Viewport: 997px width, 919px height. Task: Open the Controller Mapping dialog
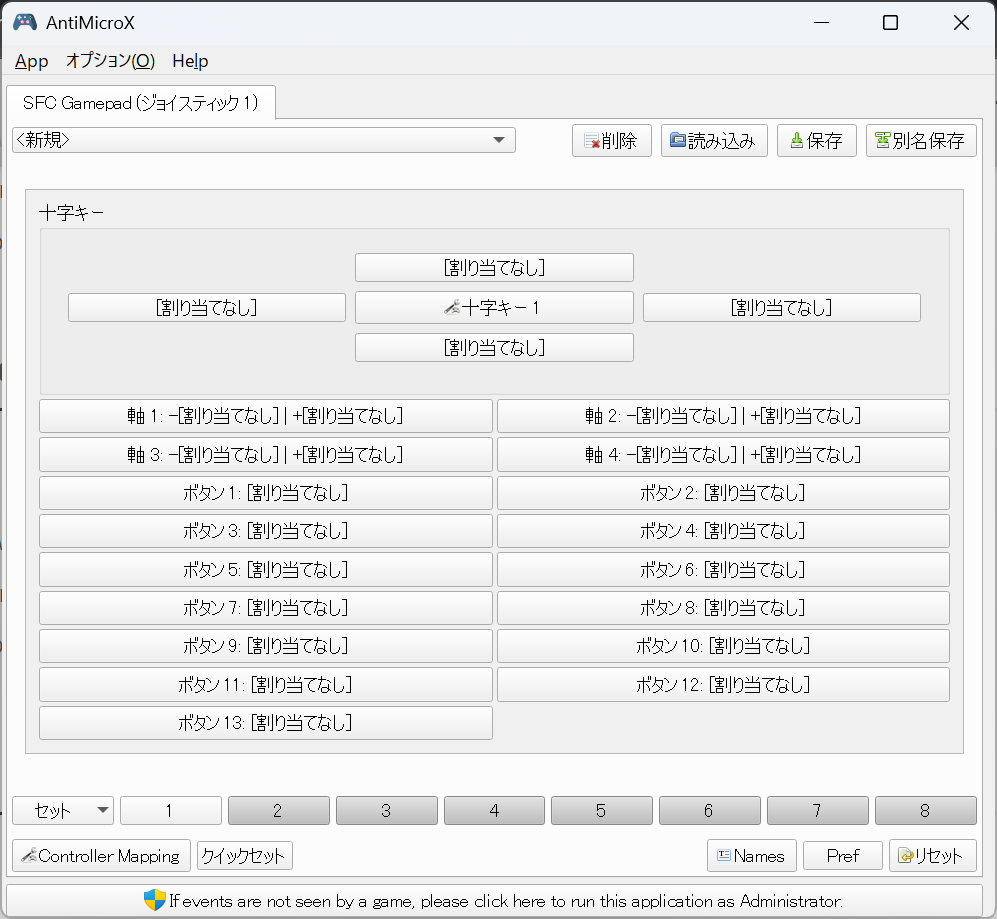click(101, 856)
